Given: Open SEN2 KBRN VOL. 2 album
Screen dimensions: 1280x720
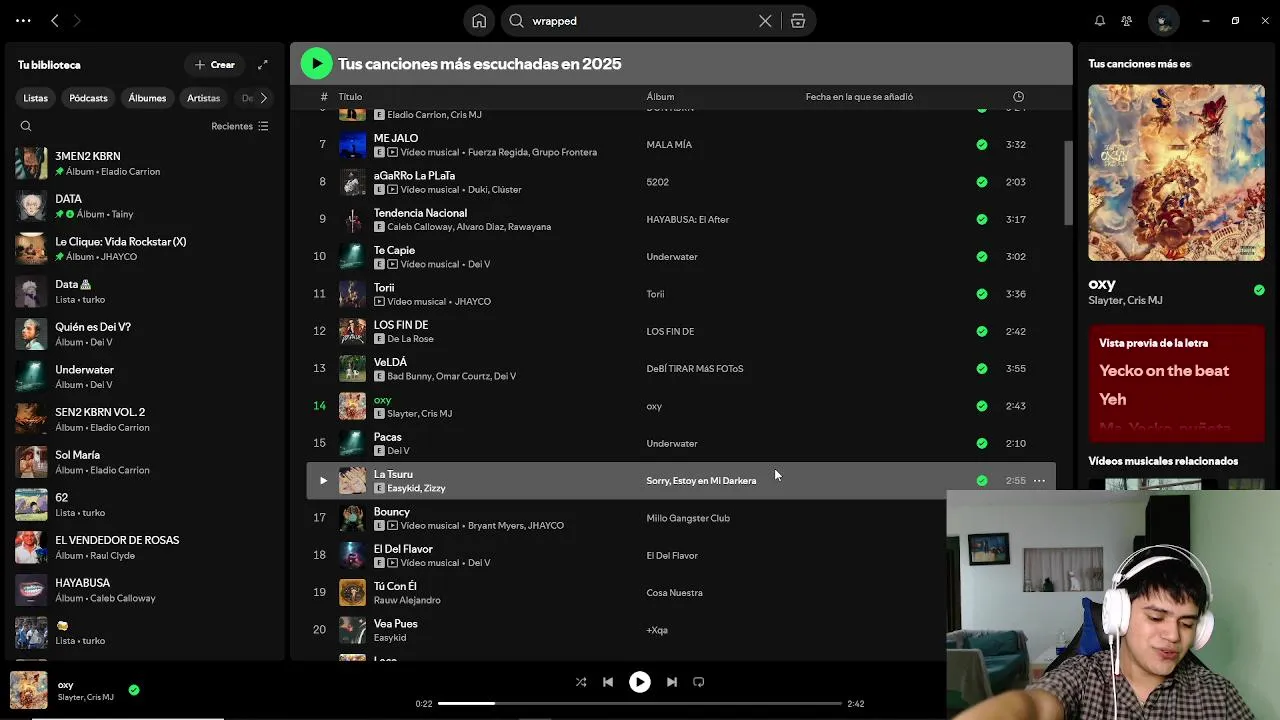Looking at the screenshot, I should pos(145,419).
